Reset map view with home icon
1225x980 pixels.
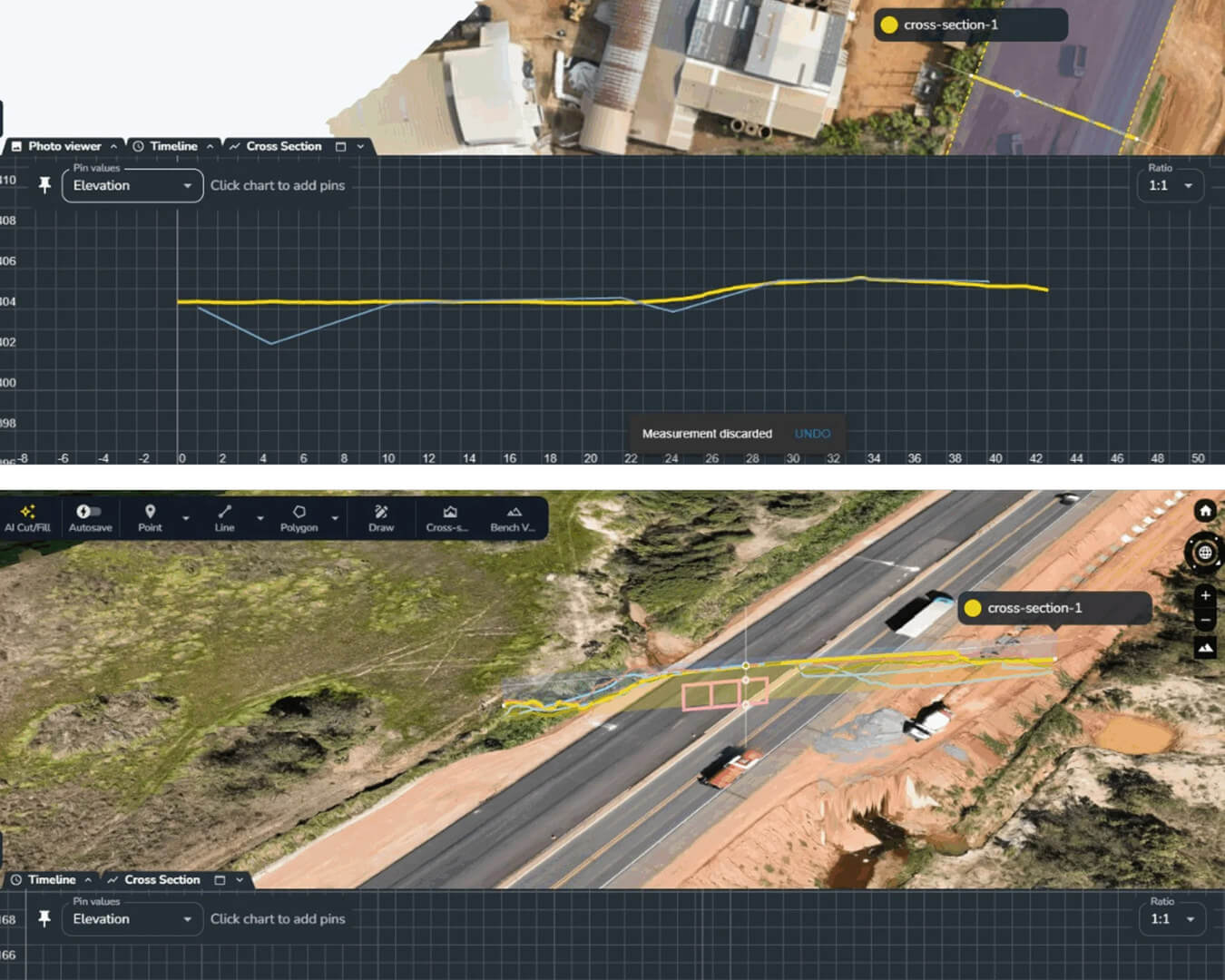(1205, 511)
